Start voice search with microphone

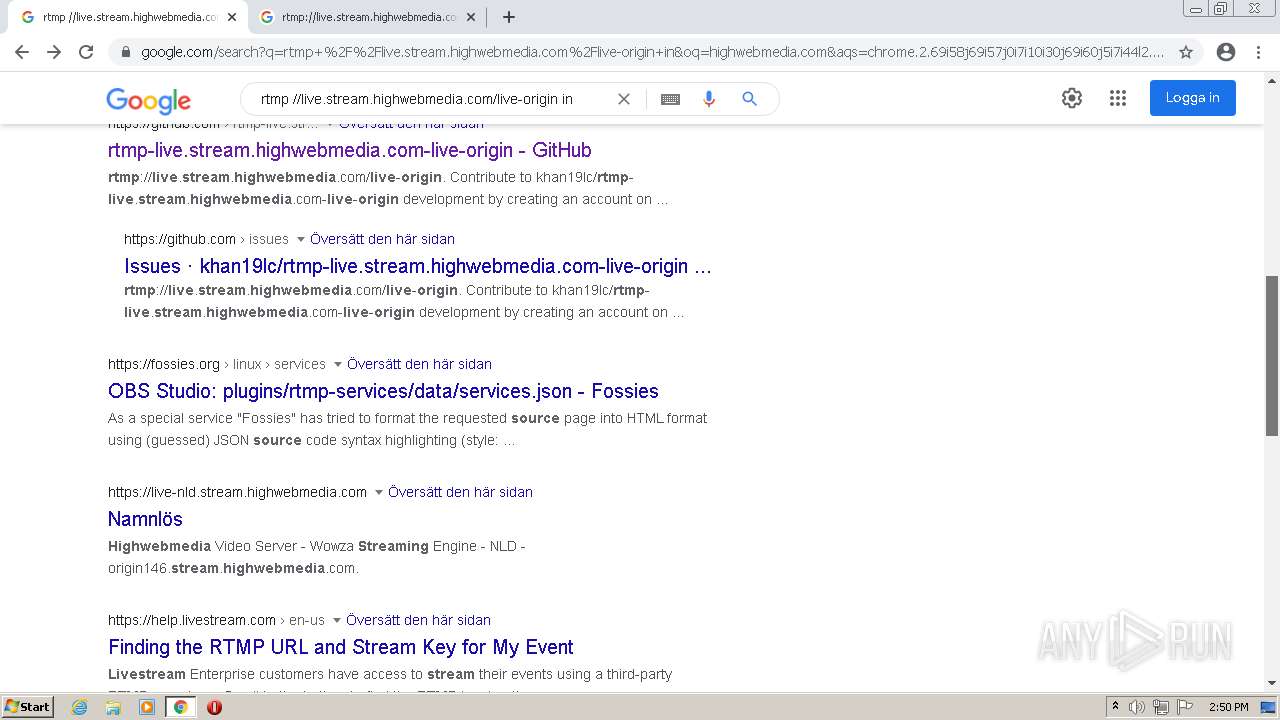(x=709, y=99)
